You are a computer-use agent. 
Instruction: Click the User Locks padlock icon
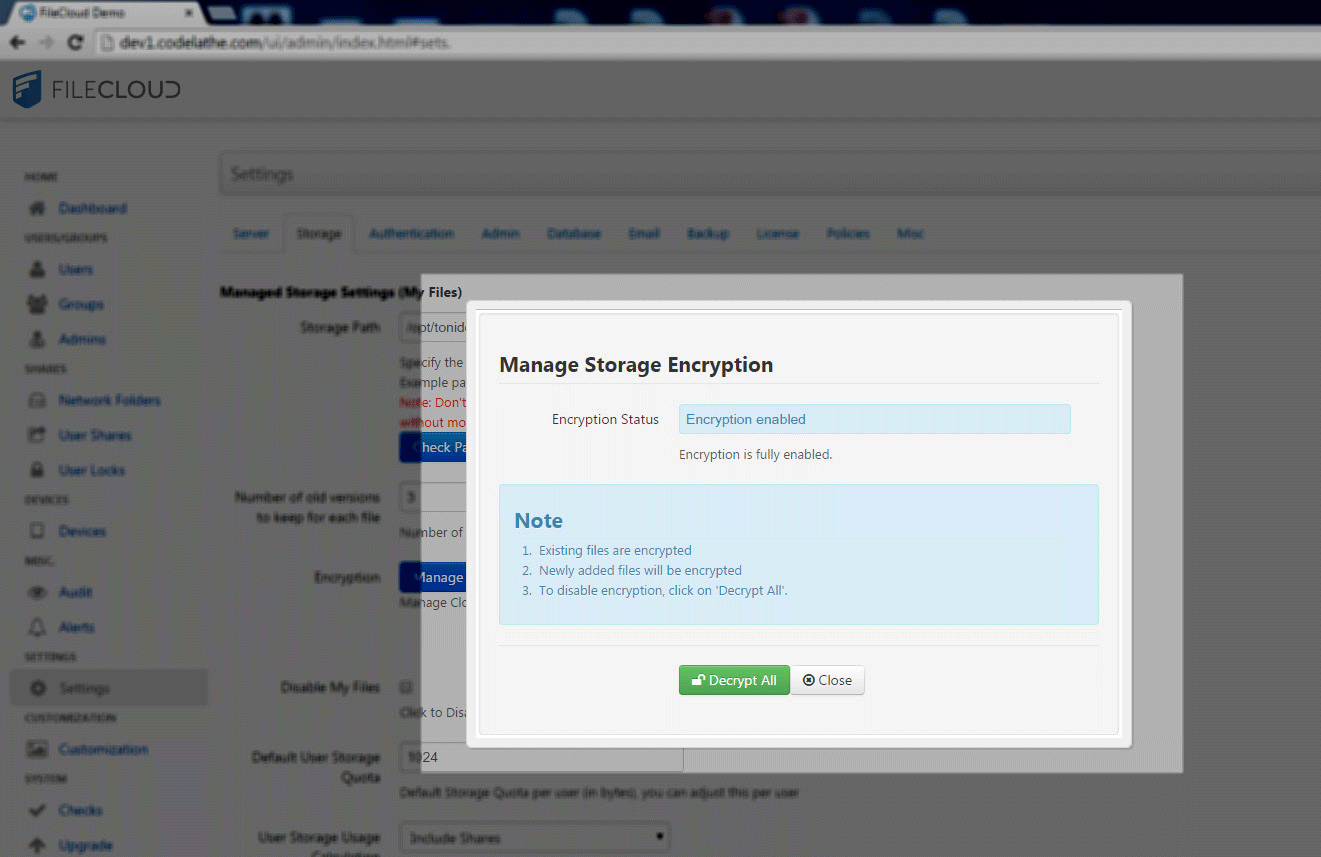coord(37,470)
